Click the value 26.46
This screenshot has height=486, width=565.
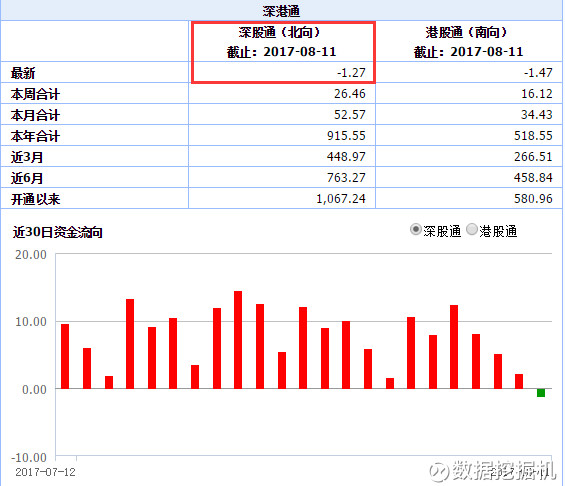[x=350, y=94]
